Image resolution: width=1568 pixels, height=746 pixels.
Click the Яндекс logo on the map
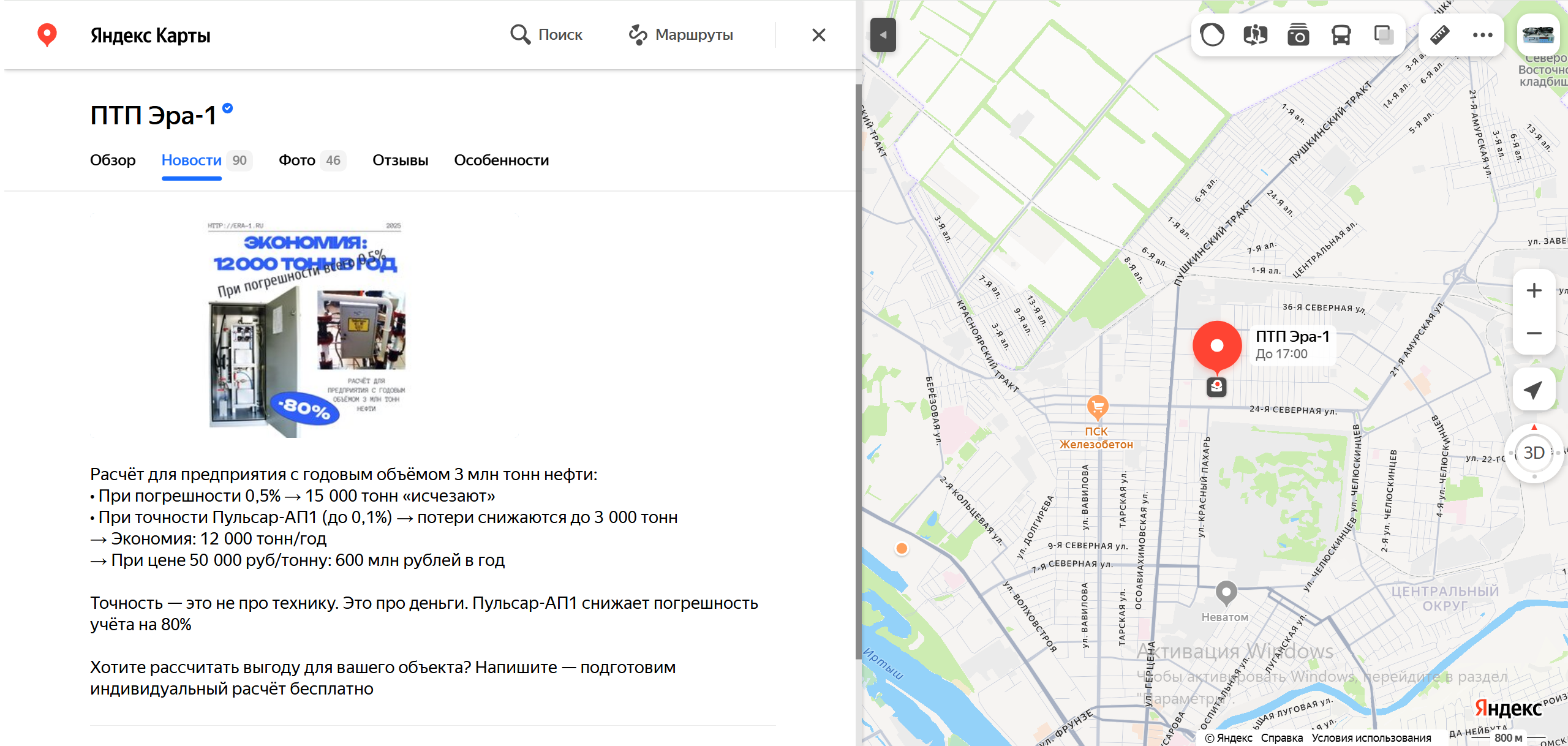point(1508,708)
